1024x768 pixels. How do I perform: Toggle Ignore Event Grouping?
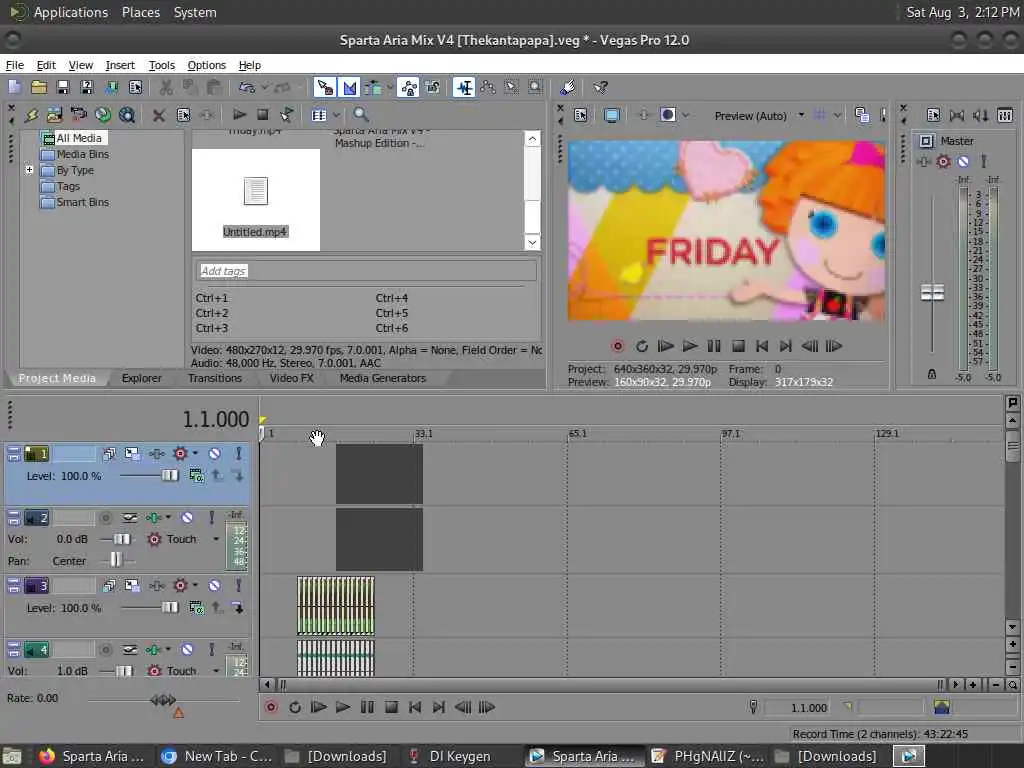433,87
